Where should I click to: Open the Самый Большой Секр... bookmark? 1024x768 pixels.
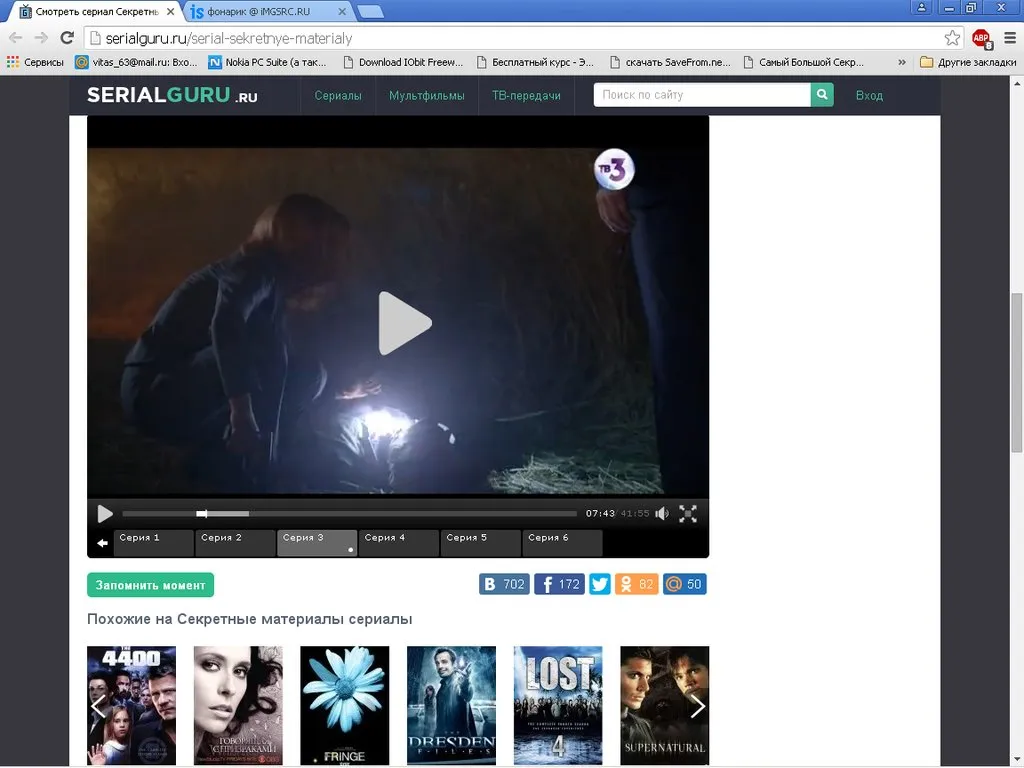[x=804, y=62]
